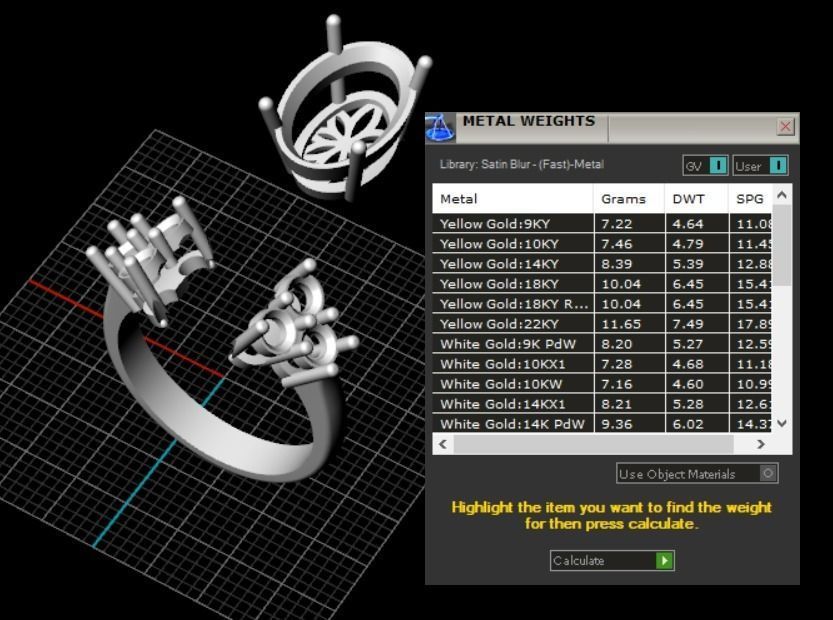Select the White Gold:10KW row
This screenshot has height=620, width=833.
pyautogui.click(x=602, y=384)
